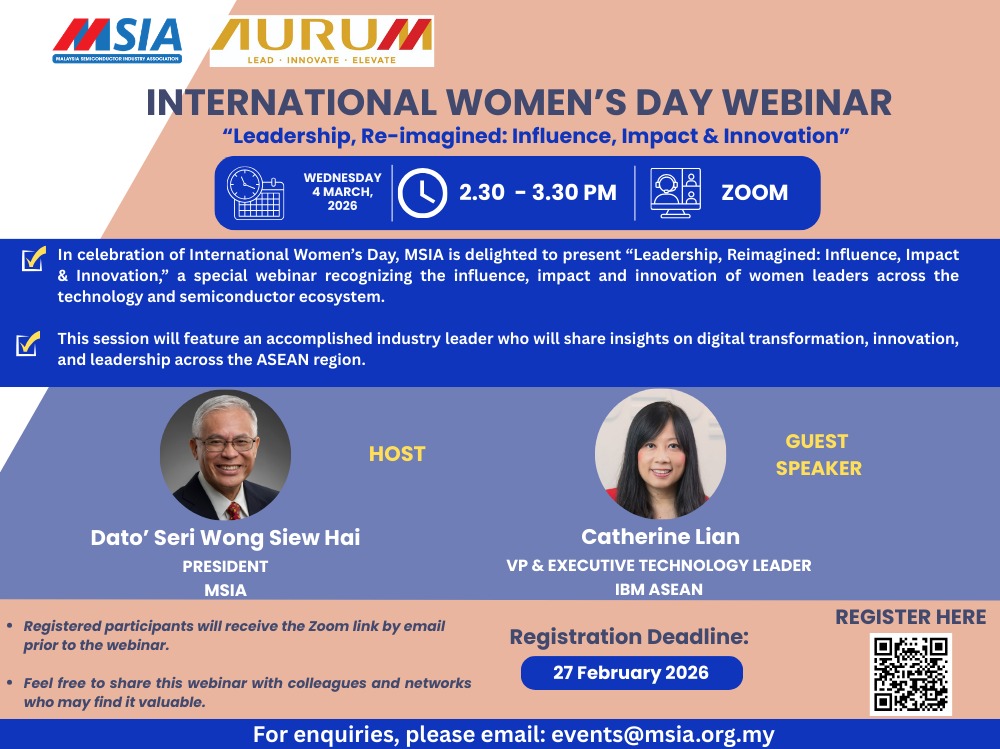Click the Wednesday 4 March 2026 date
The width and height of the screenshot is (1000, 749).
pyautogui.click(x=342, y=192)
